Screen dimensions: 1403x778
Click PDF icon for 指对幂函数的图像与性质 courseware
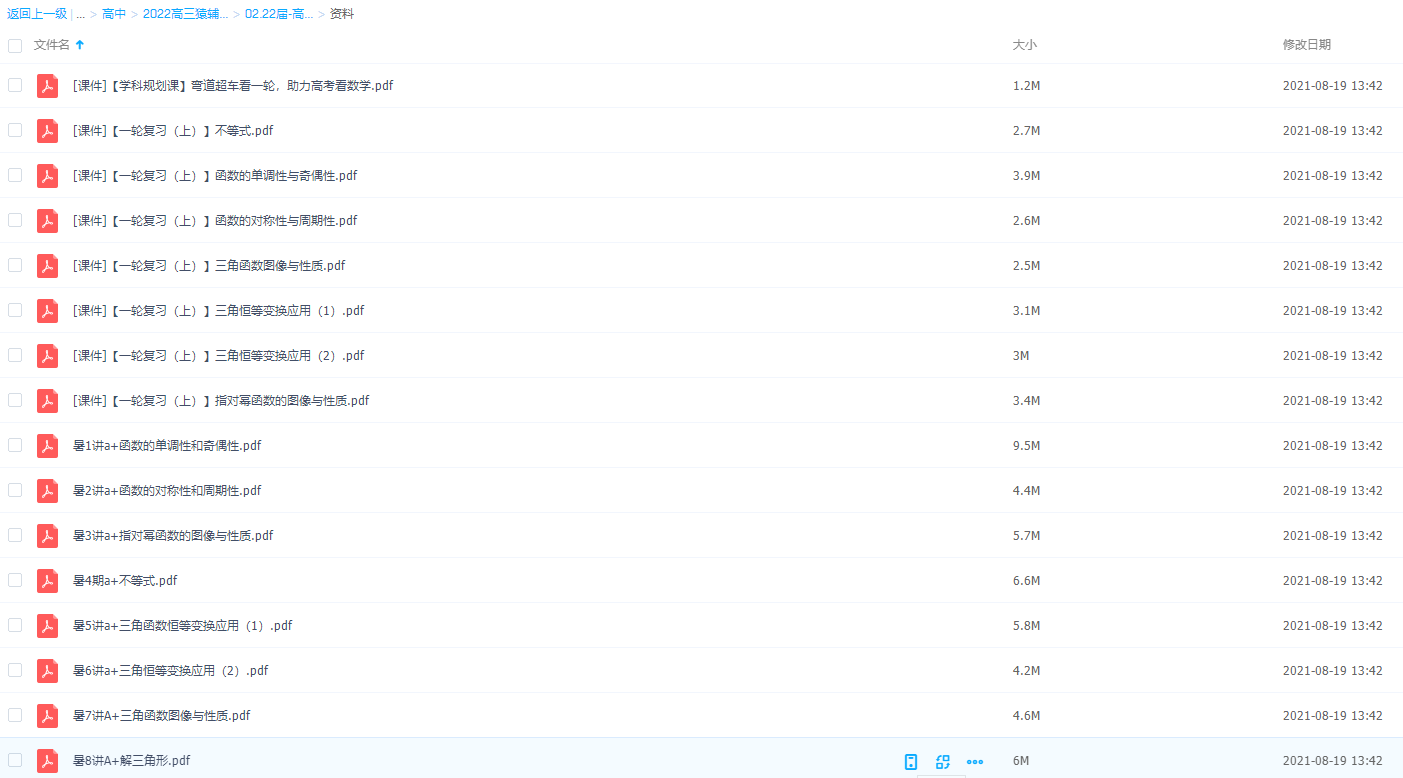pos(47,401)
